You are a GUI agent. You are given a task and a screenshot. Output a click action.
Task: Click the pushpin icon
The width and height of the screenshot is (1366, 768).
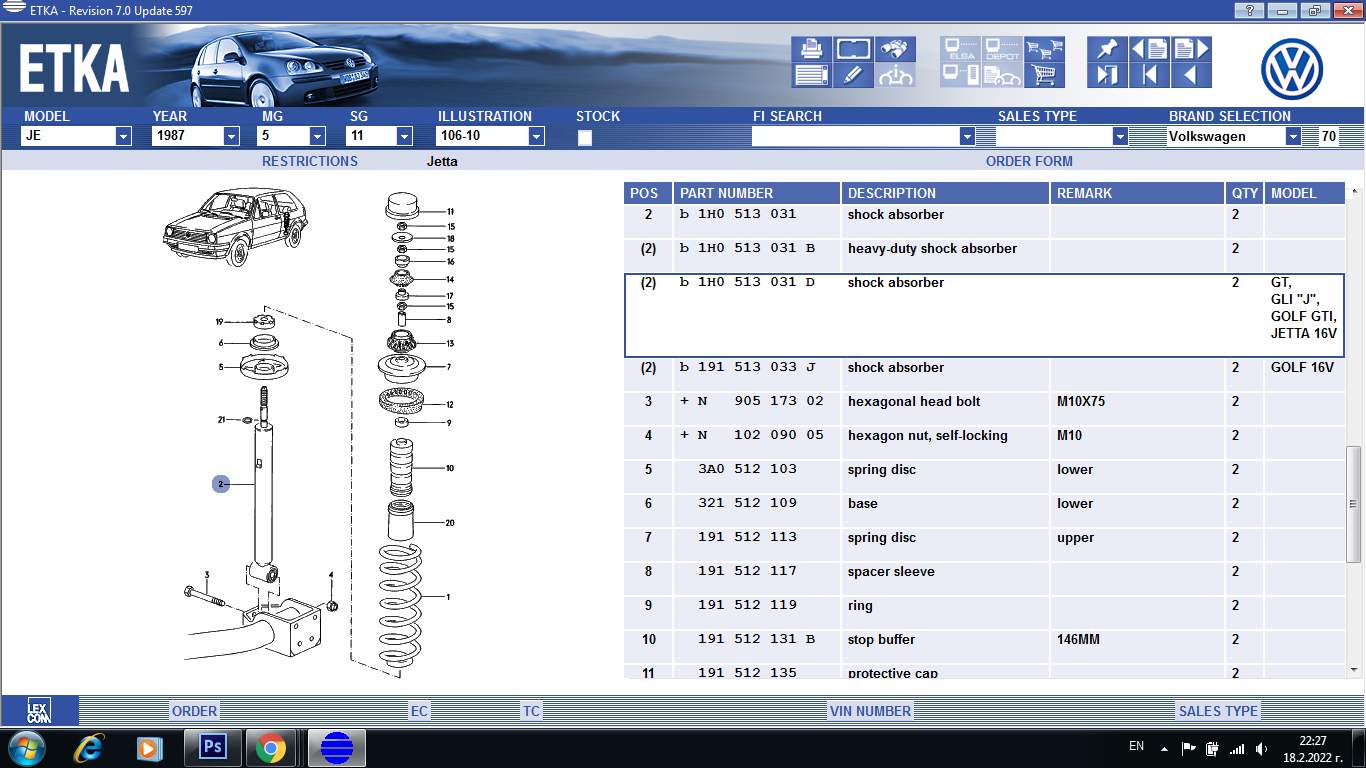[x=1106, y=49]
